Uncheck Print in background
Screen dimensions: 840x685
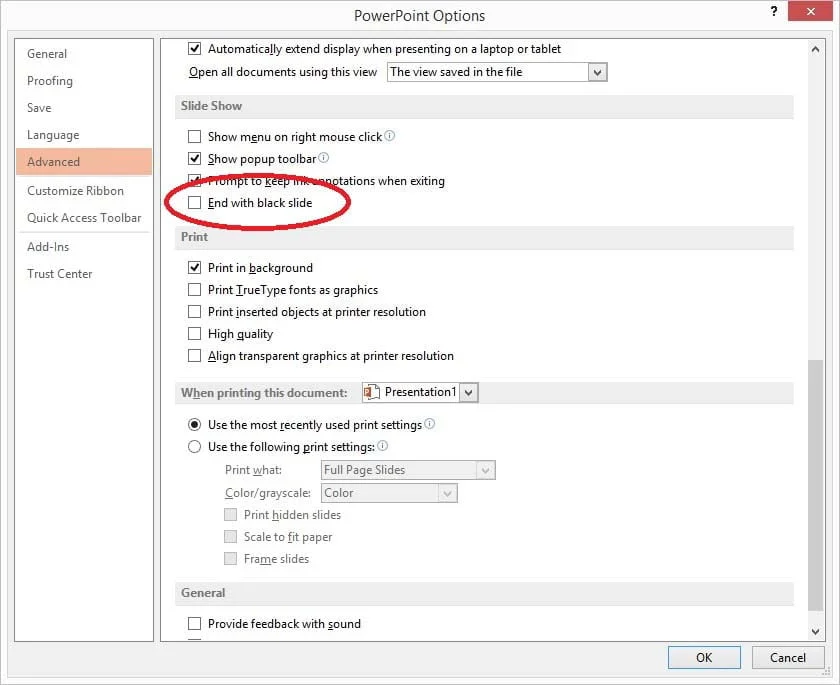click(x=195, y=268)
